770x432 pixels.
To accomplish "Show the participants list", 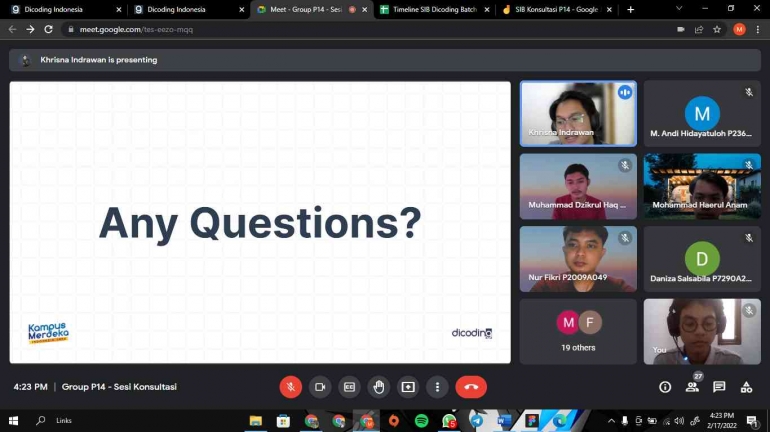I will click(692, 387).
